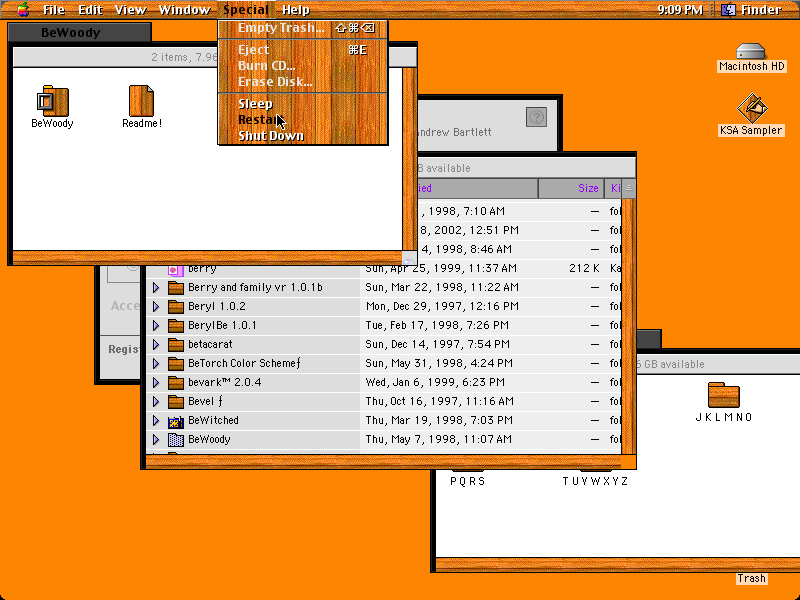Click the Finder application menu icon
Viewport: 800px width, 600px height.
[729, 10]
